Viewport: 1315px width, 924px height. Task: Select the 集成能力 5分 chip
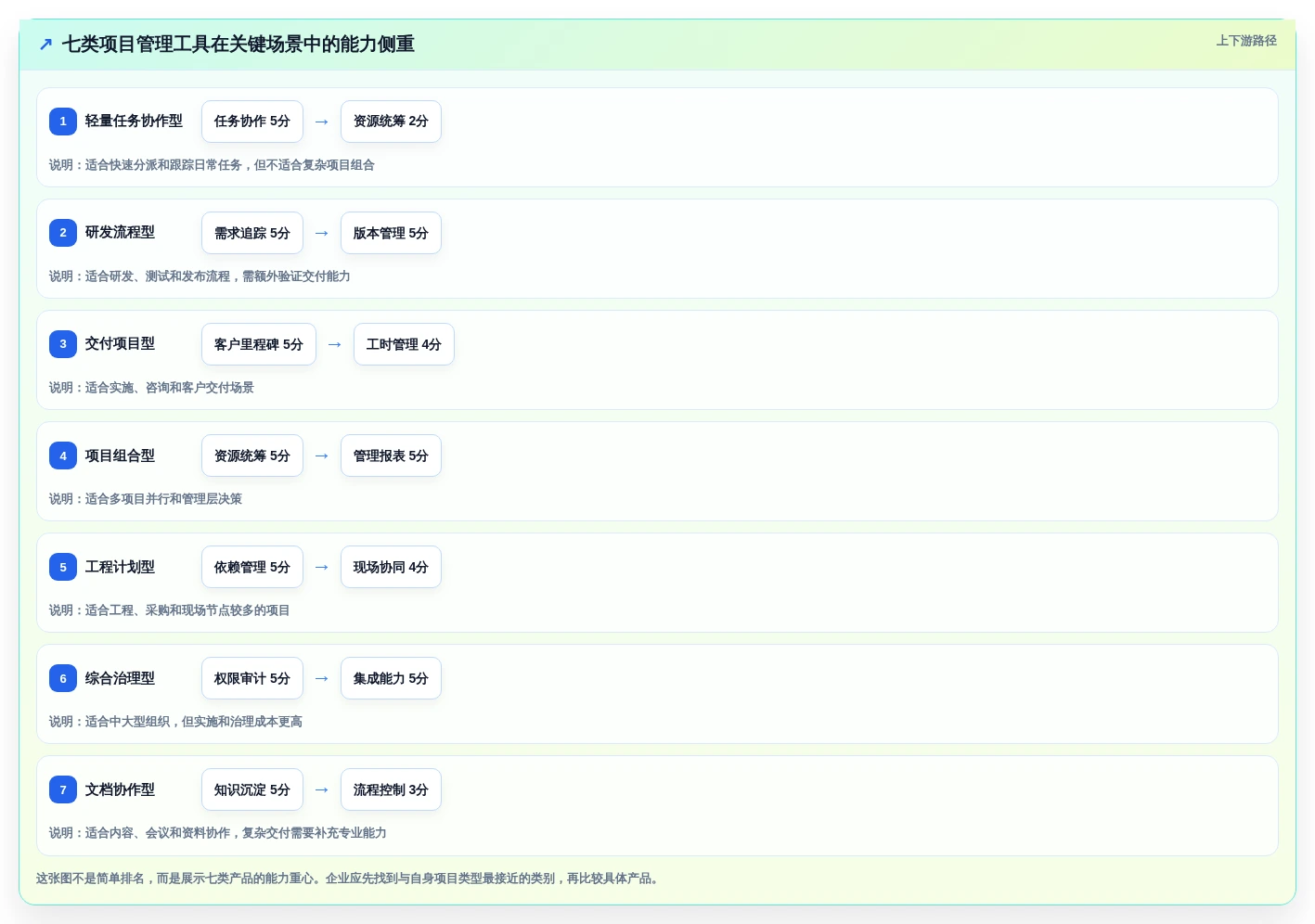[x=391, y=678]
